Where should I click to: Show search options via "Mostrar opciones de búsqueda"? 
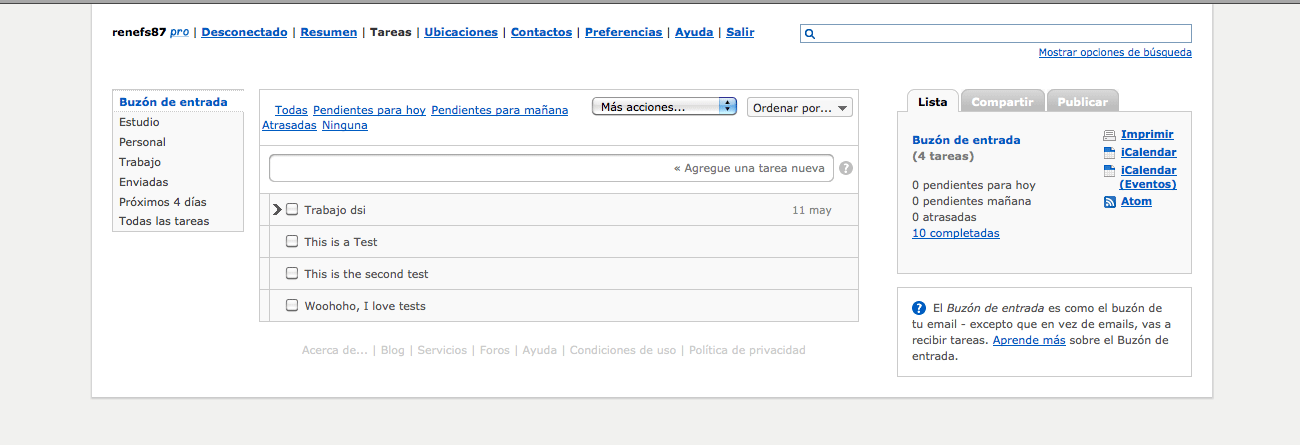pyautogui.click(x=1114, y=53)
